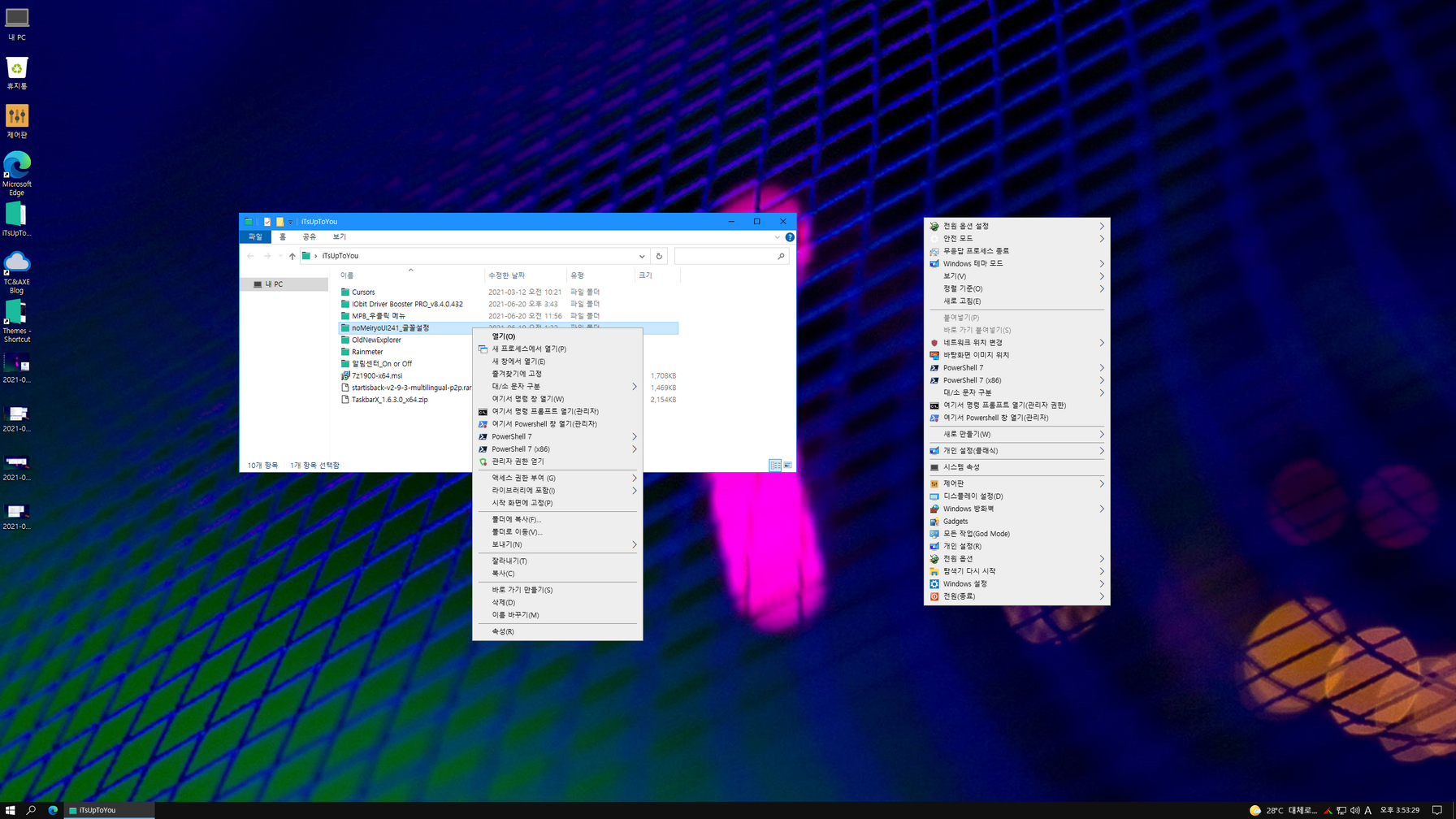Open taskbar search magnifier
This screenshot has width=1456, height=819.
click(x=31, y=810)
